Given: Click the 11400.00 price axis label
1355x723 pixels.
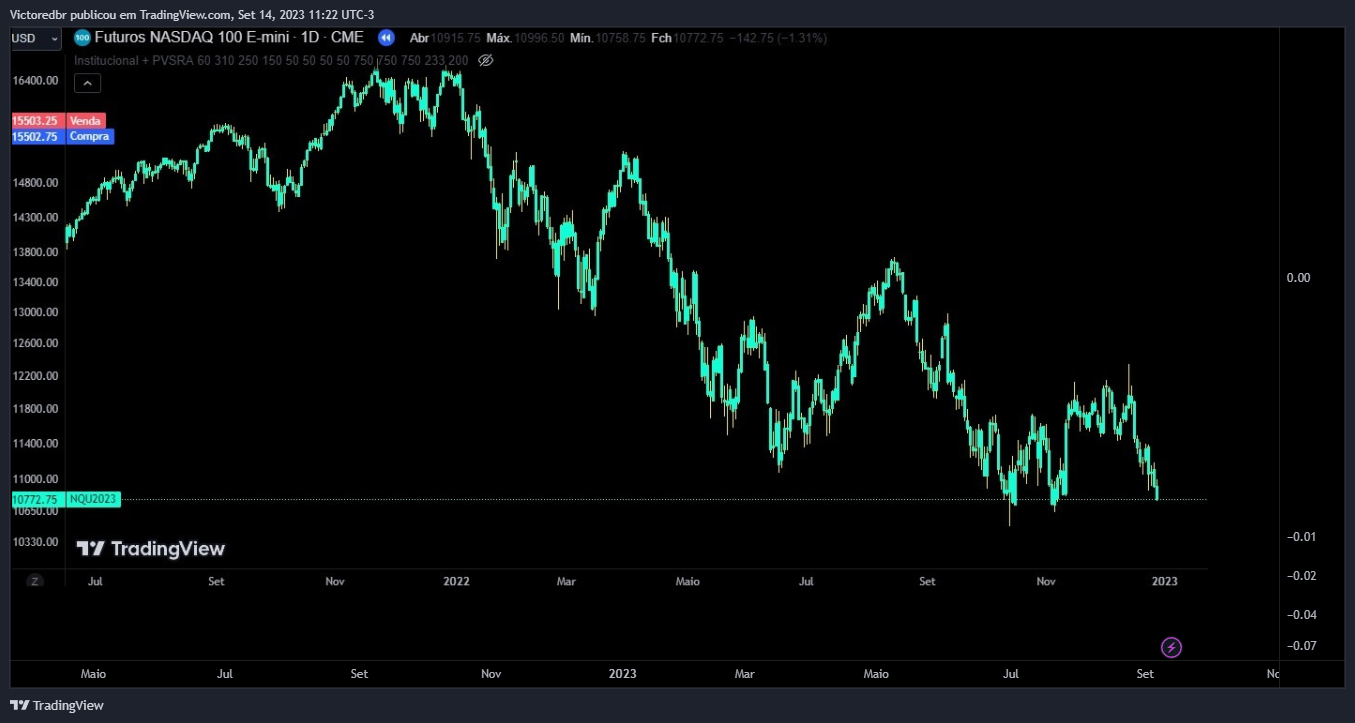Looking at the screenshot, I should click(36, 443).
